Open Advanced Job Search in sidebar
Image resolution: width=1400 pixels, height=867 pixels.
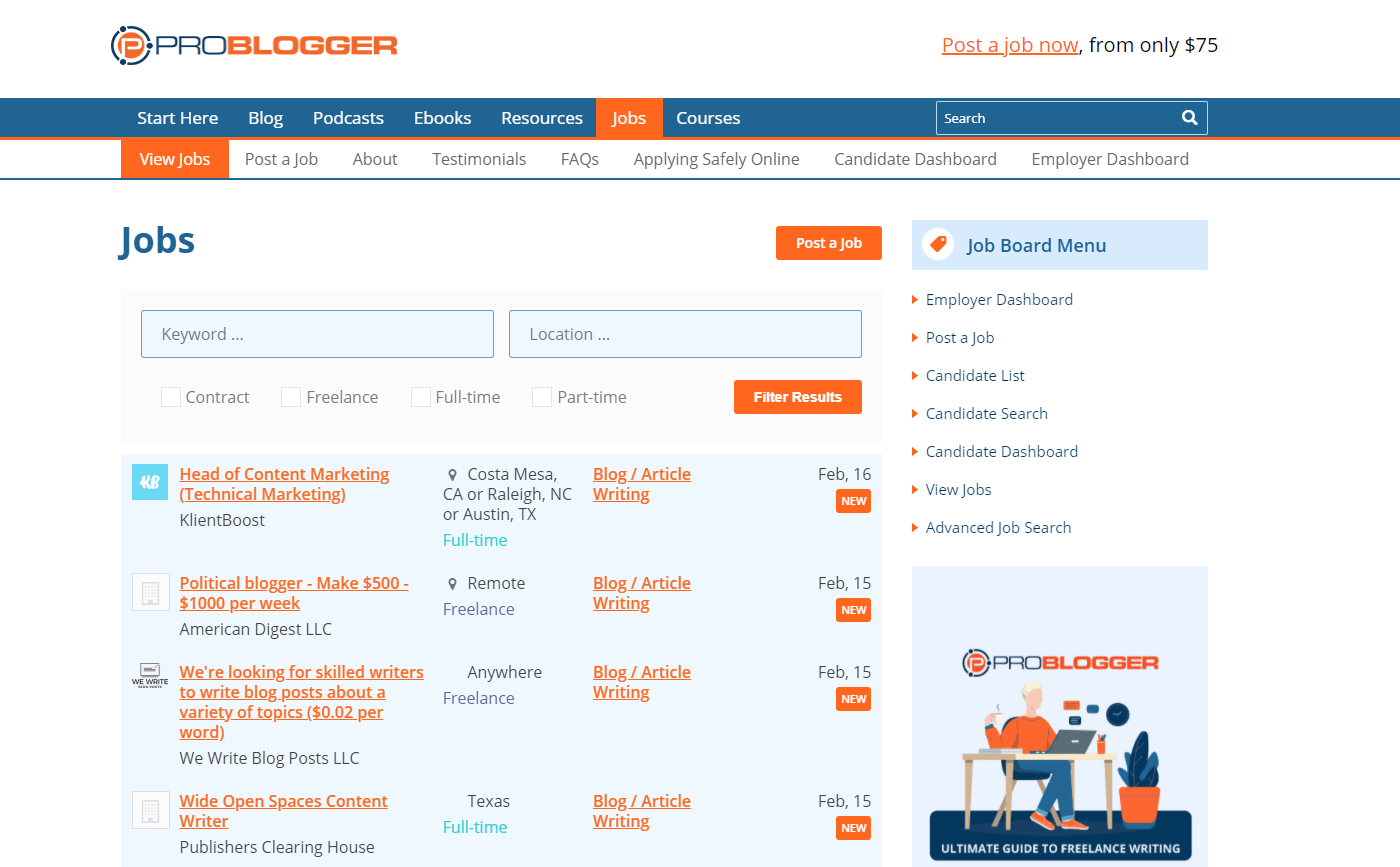coord(998,527)
